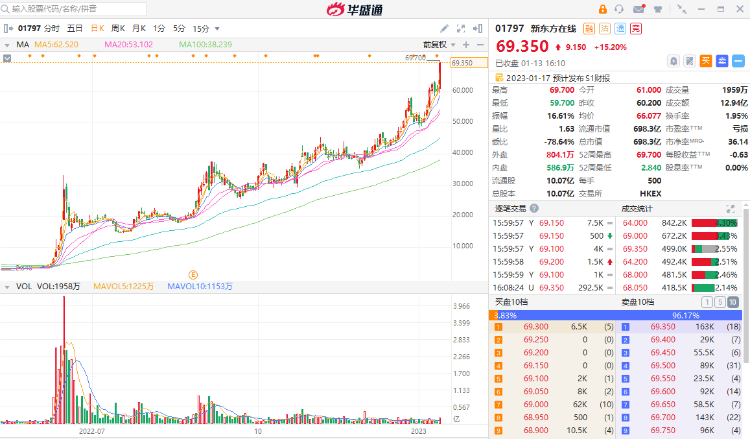Select the 日K daily candlestick tab
The height and width of the screenshot is (439, 750).
pos(98,29)
